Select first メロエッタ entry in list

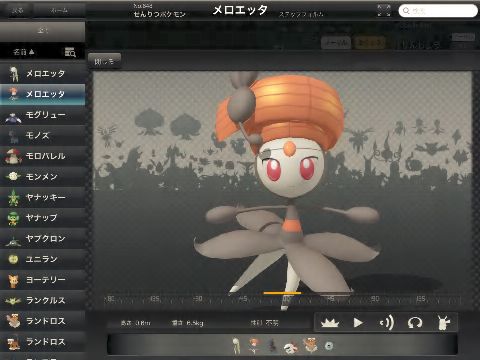43,74
